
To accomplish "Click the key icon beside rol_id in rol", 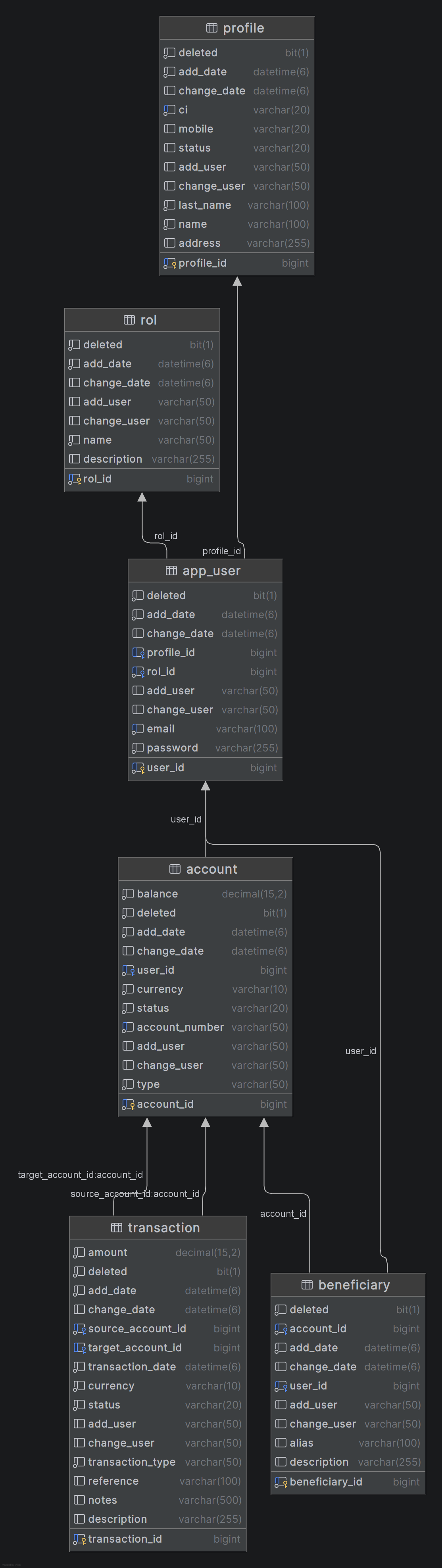I will [x=74, y=479].
